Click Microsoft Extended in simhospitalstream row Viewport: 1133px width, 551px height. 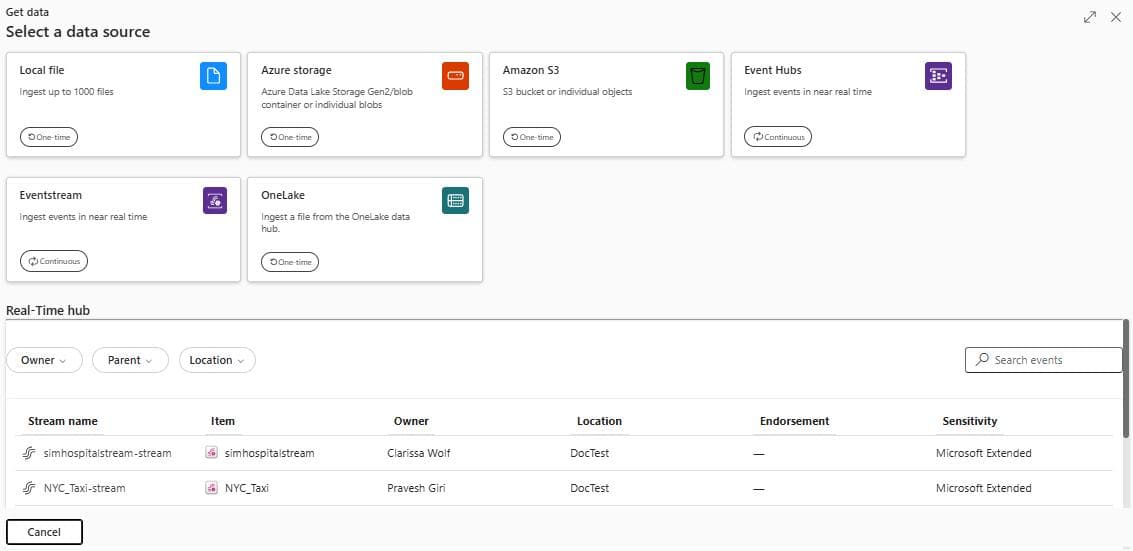(983, 454)
